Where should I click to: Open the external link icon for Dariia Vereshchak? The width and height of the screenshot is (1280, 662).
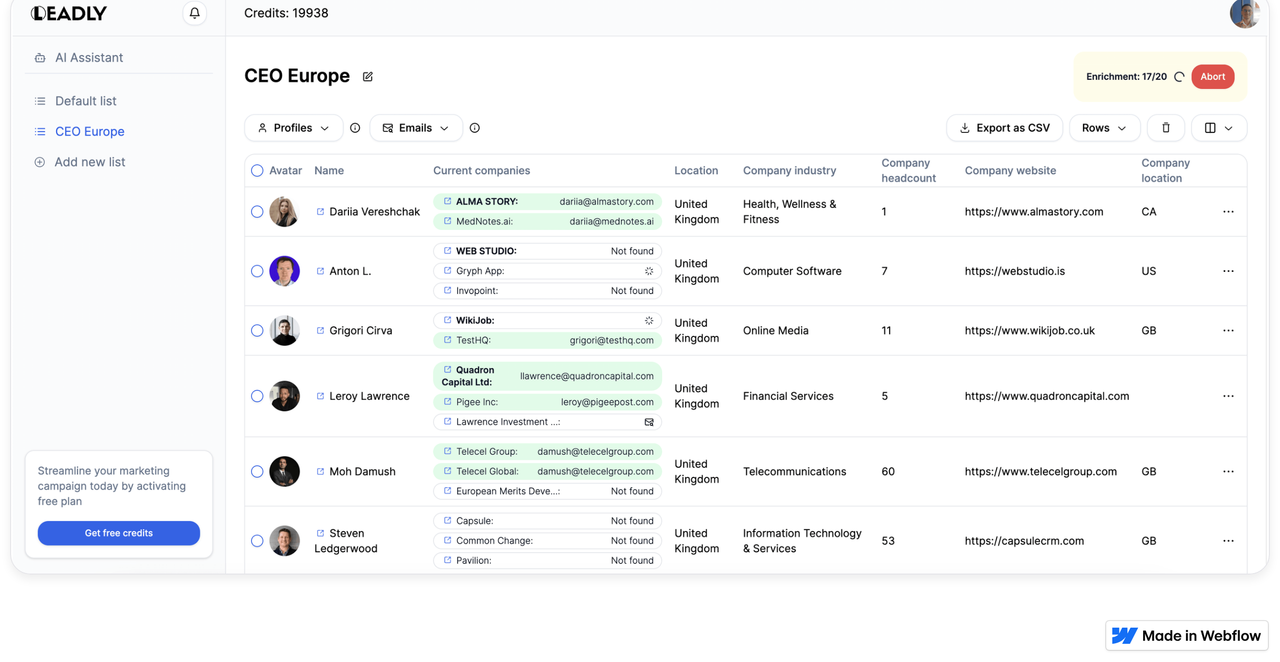click(320, 212)
